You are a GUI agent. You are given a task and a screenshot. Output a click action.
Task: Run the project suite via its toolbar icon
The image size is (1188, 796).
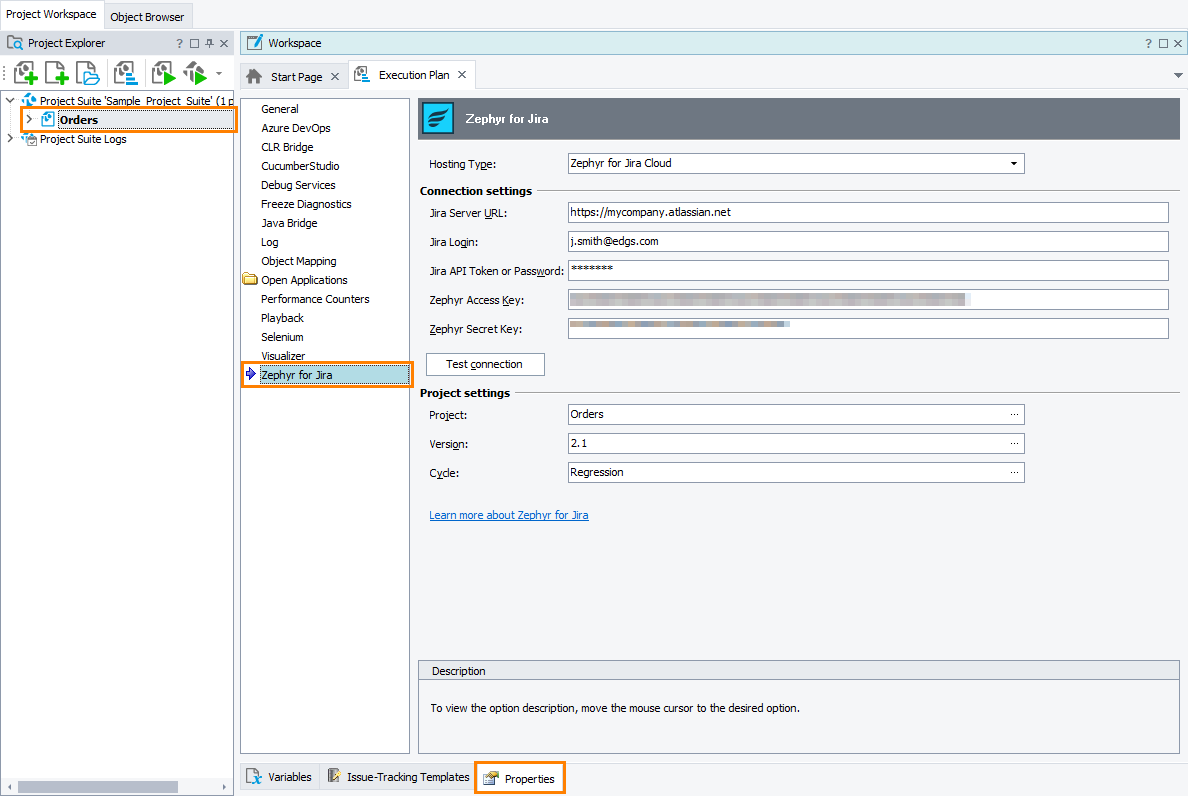(x=196, y=73)
